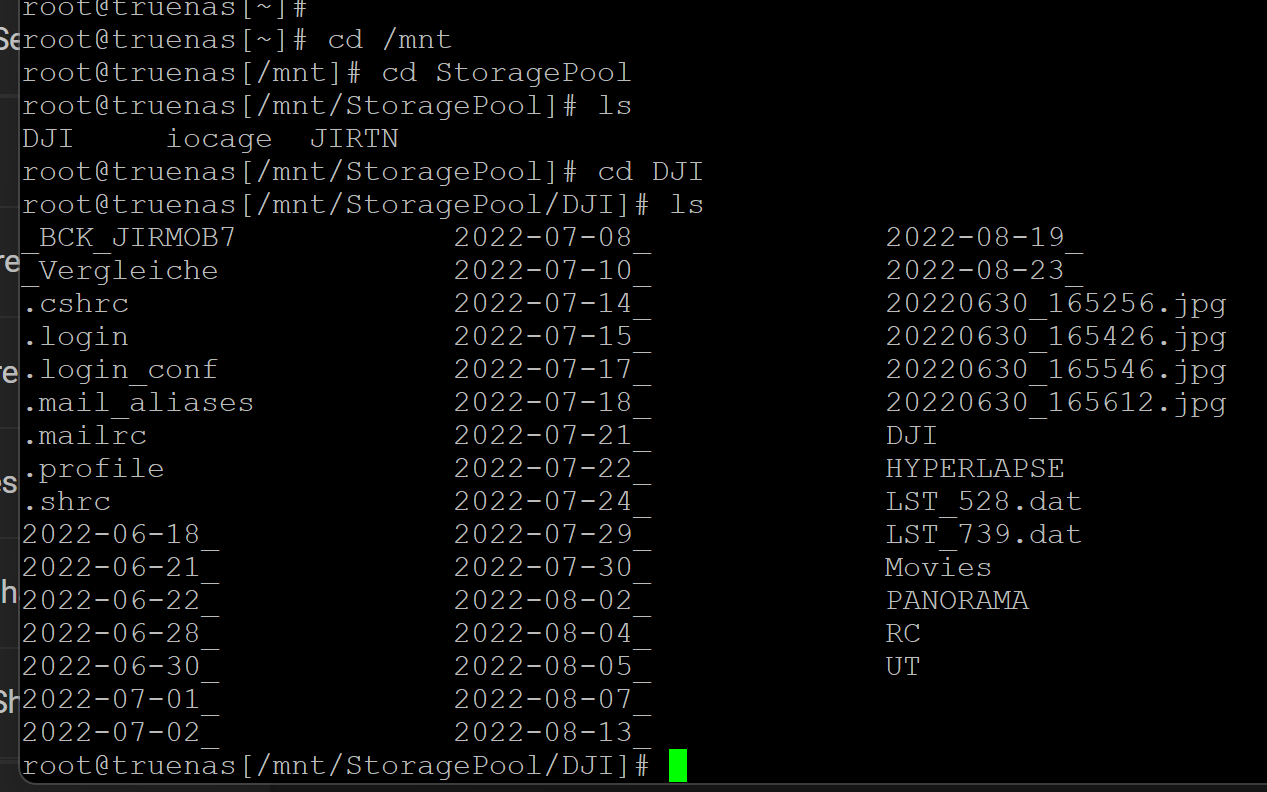Select the 2022-07-08_ folder entry

click(552, 238)
